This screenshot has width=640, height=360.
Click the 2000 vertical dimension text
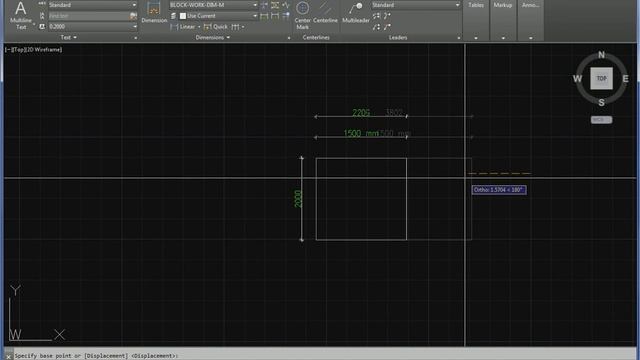pos(298,199)
